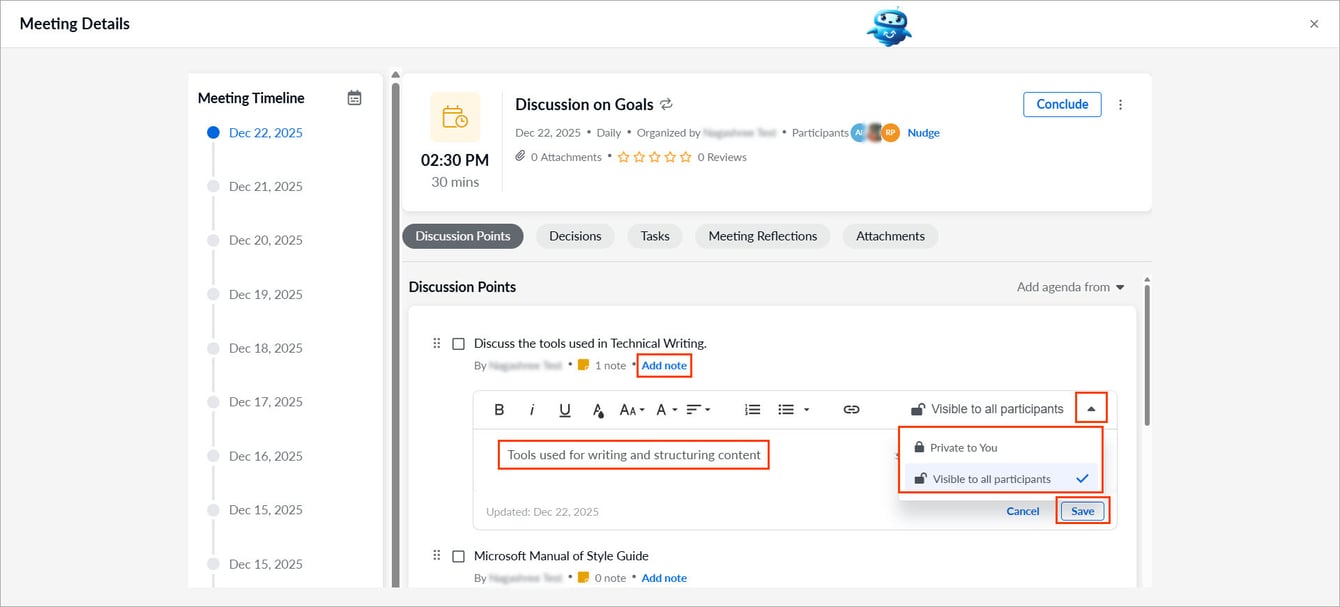Open the font size 'AA' dropdown
This screenshot has width=1340, height=607.
(x=631, y=409)
